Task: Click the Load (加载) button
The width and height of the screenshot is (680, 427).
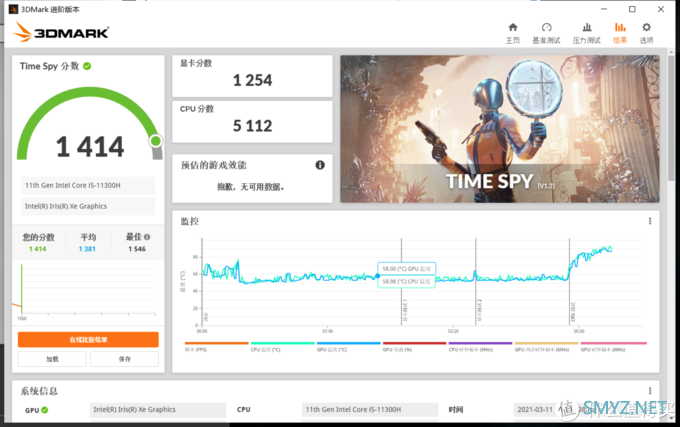Action: click(x=52, y=359)
